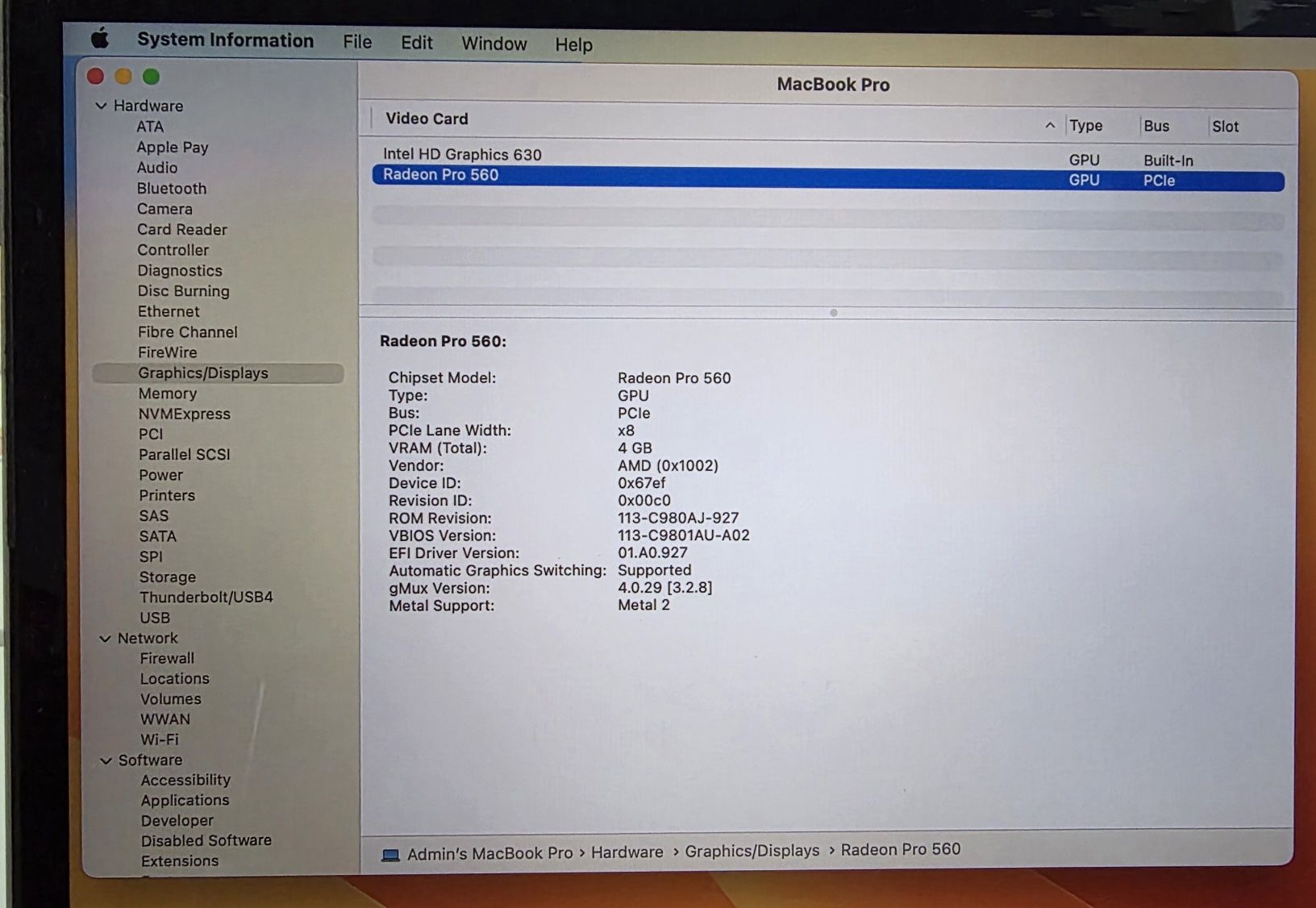
Task: Toggle Video Card column sort arrow
Action: (1049, 125)
